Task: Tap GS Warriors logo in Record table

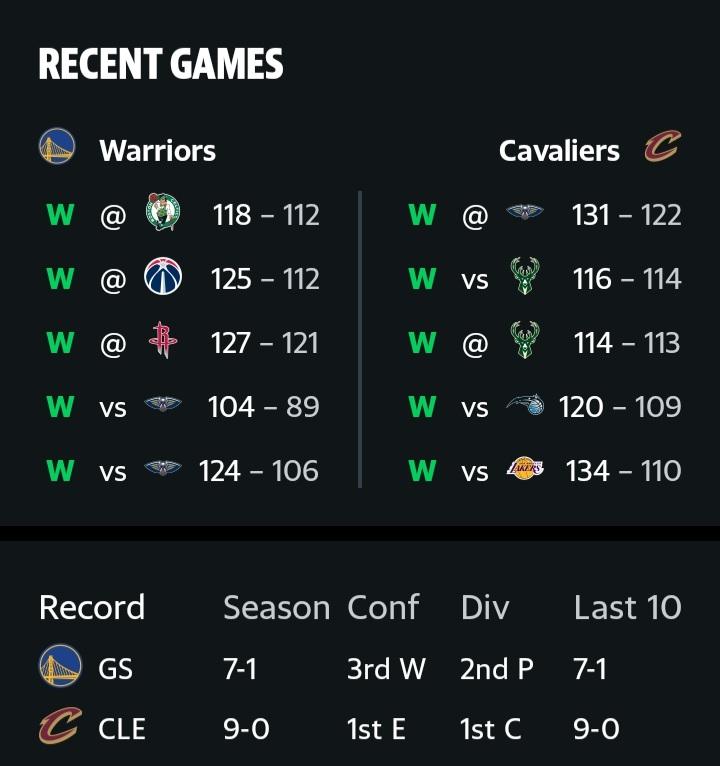Action: pos(60,665)
